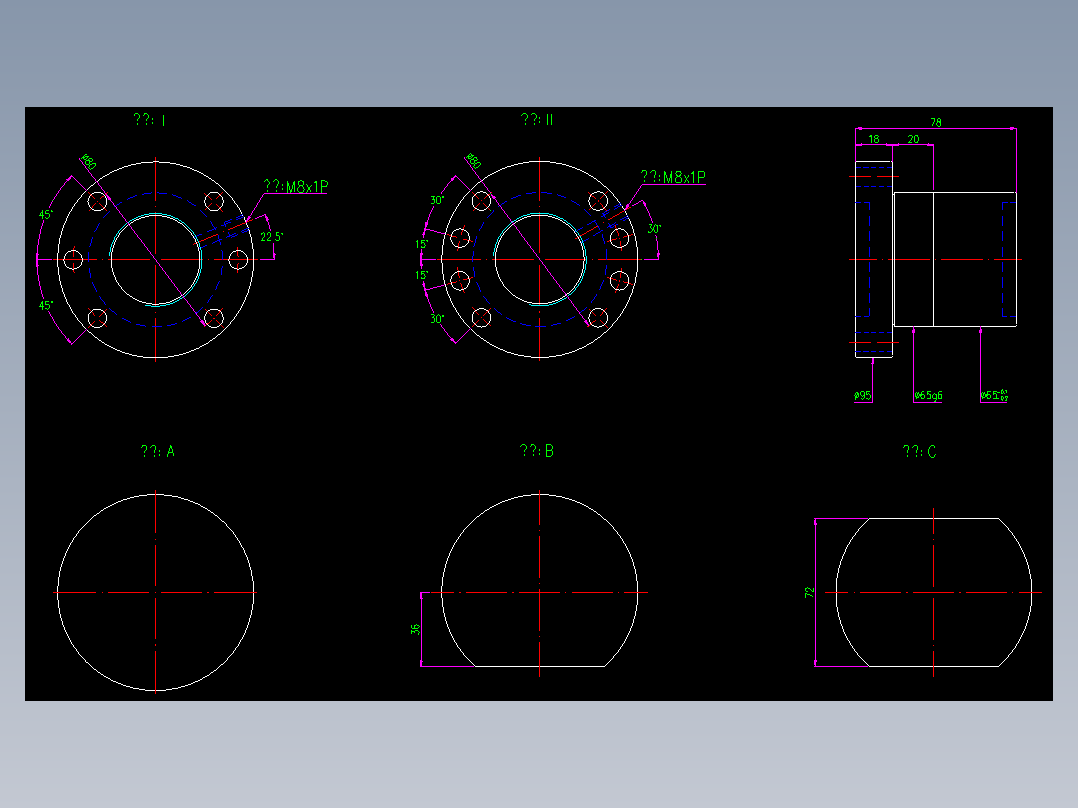Select the right-side 30° angle in view II
Viewport: 1078px width, 808px height.
(654, 228)
